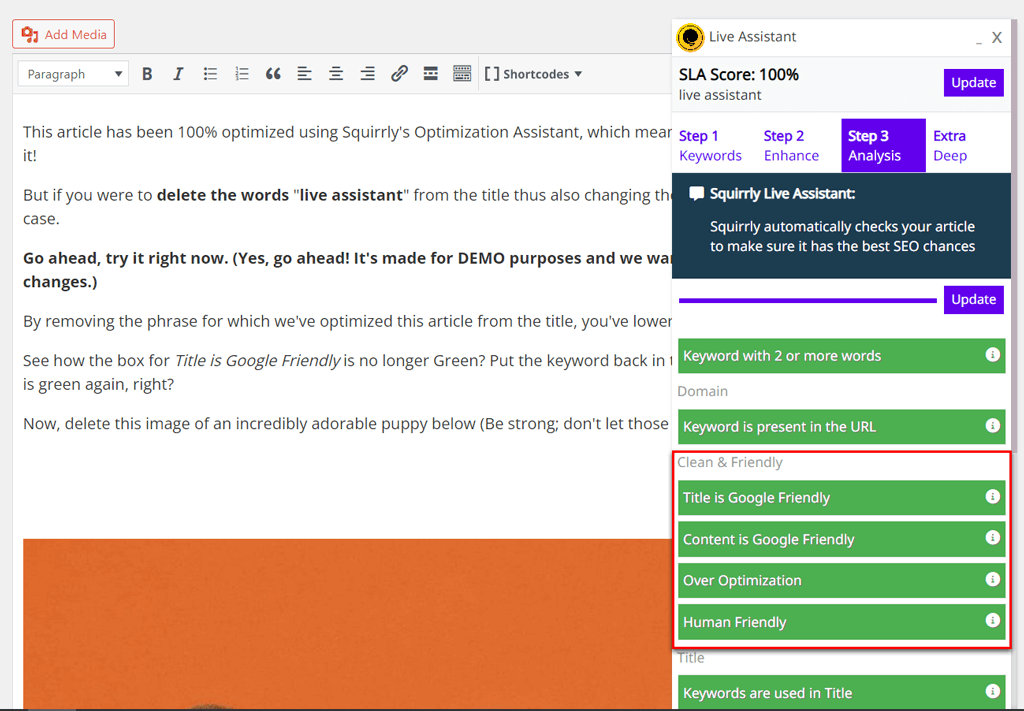
Task: Click the purple optimization progress bar
Action: coord(808,300)
